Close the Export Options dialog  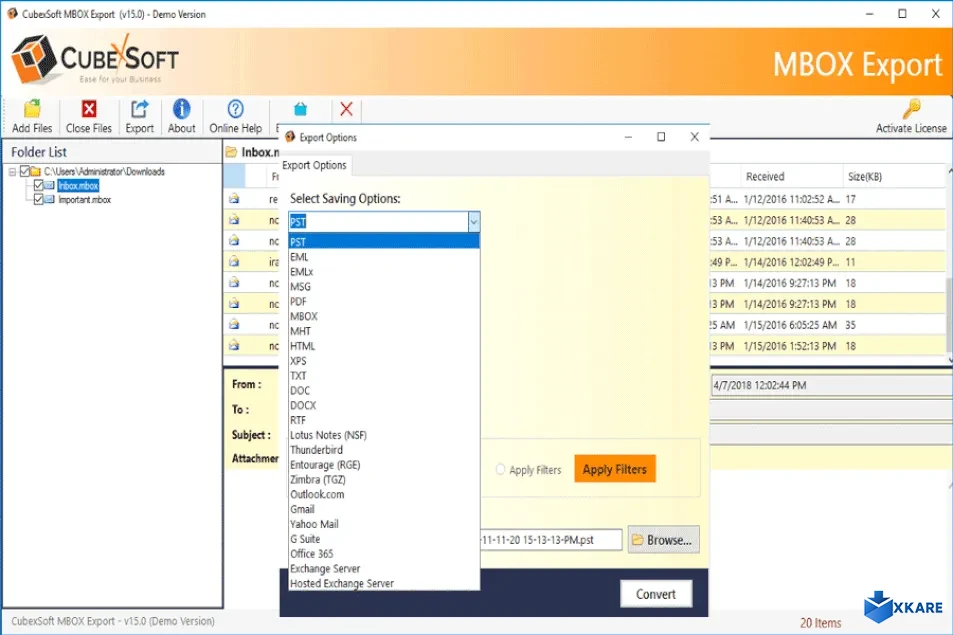(694, 137)
